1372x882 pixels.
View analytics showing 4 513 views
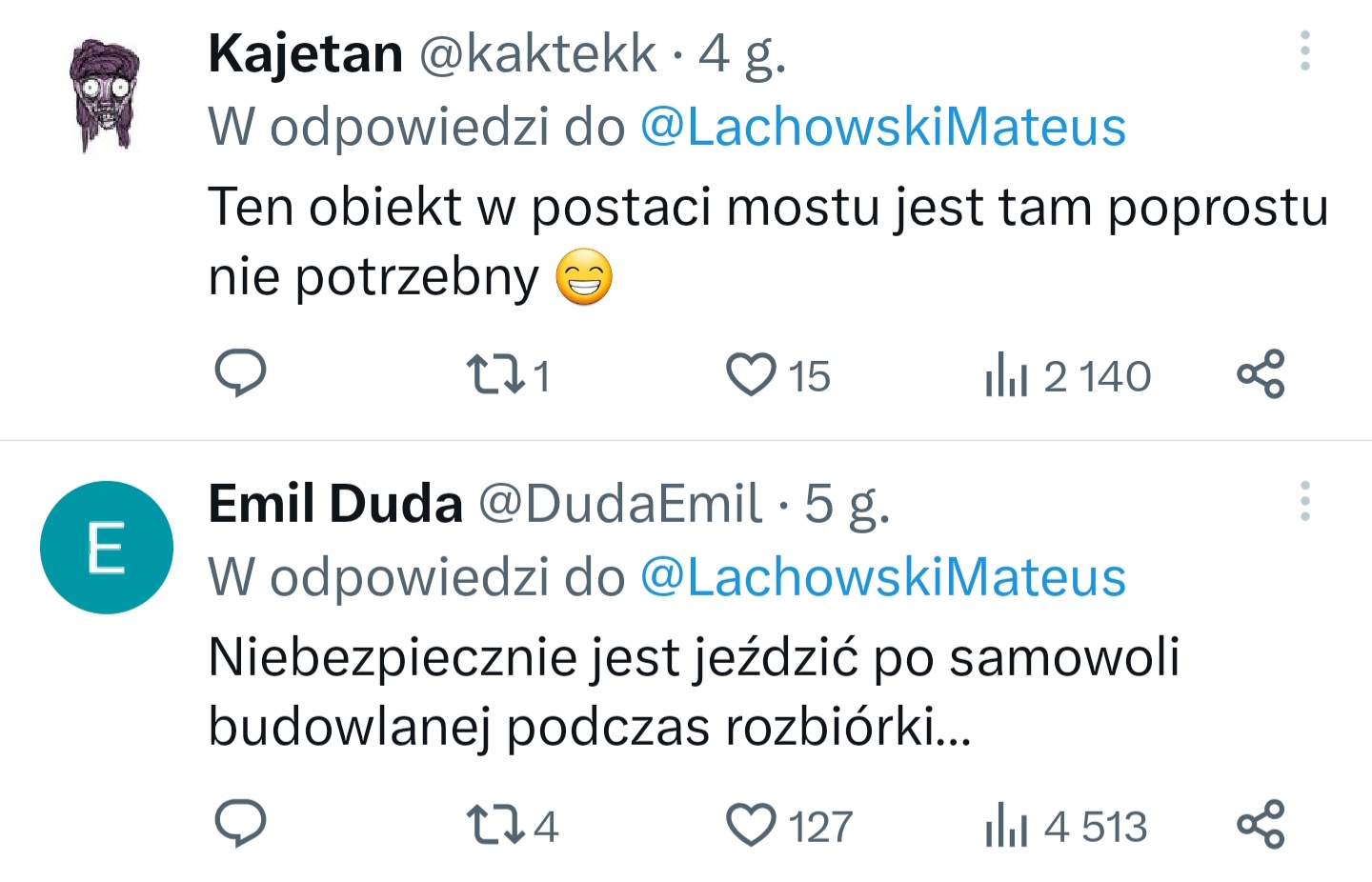(1066, 826)
